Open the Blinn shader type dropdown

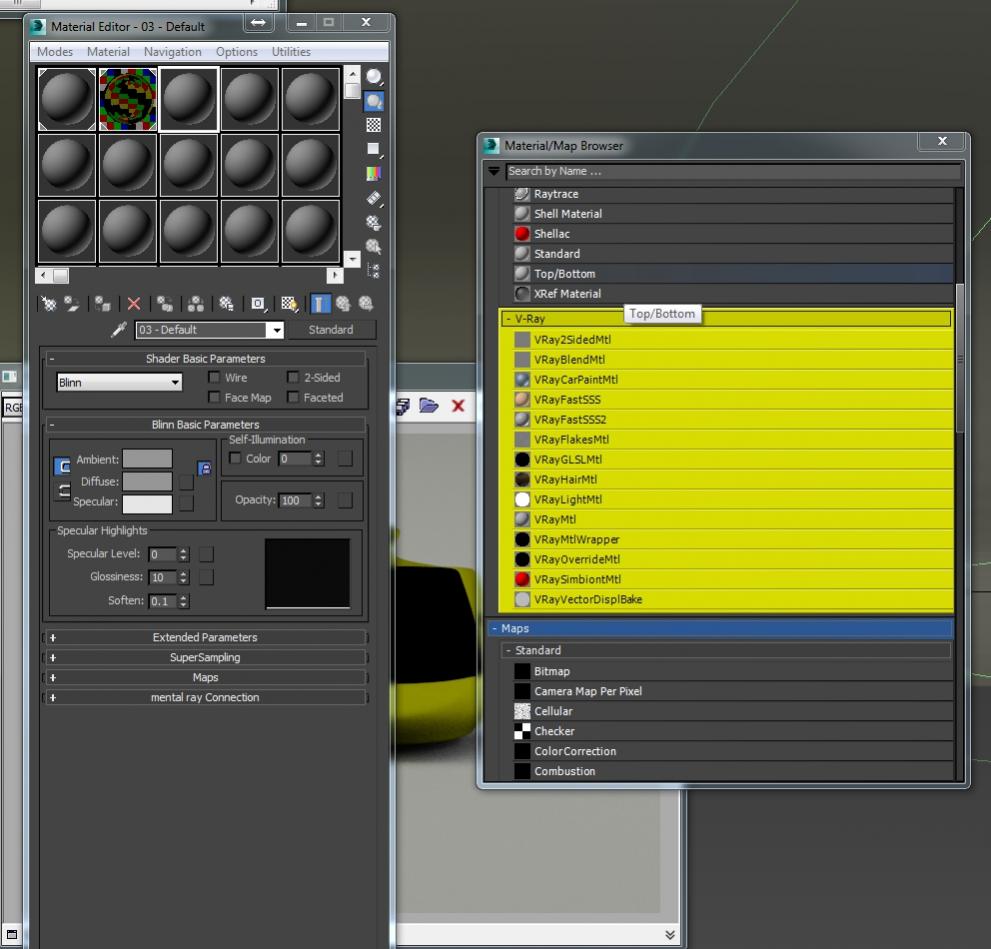119,382
